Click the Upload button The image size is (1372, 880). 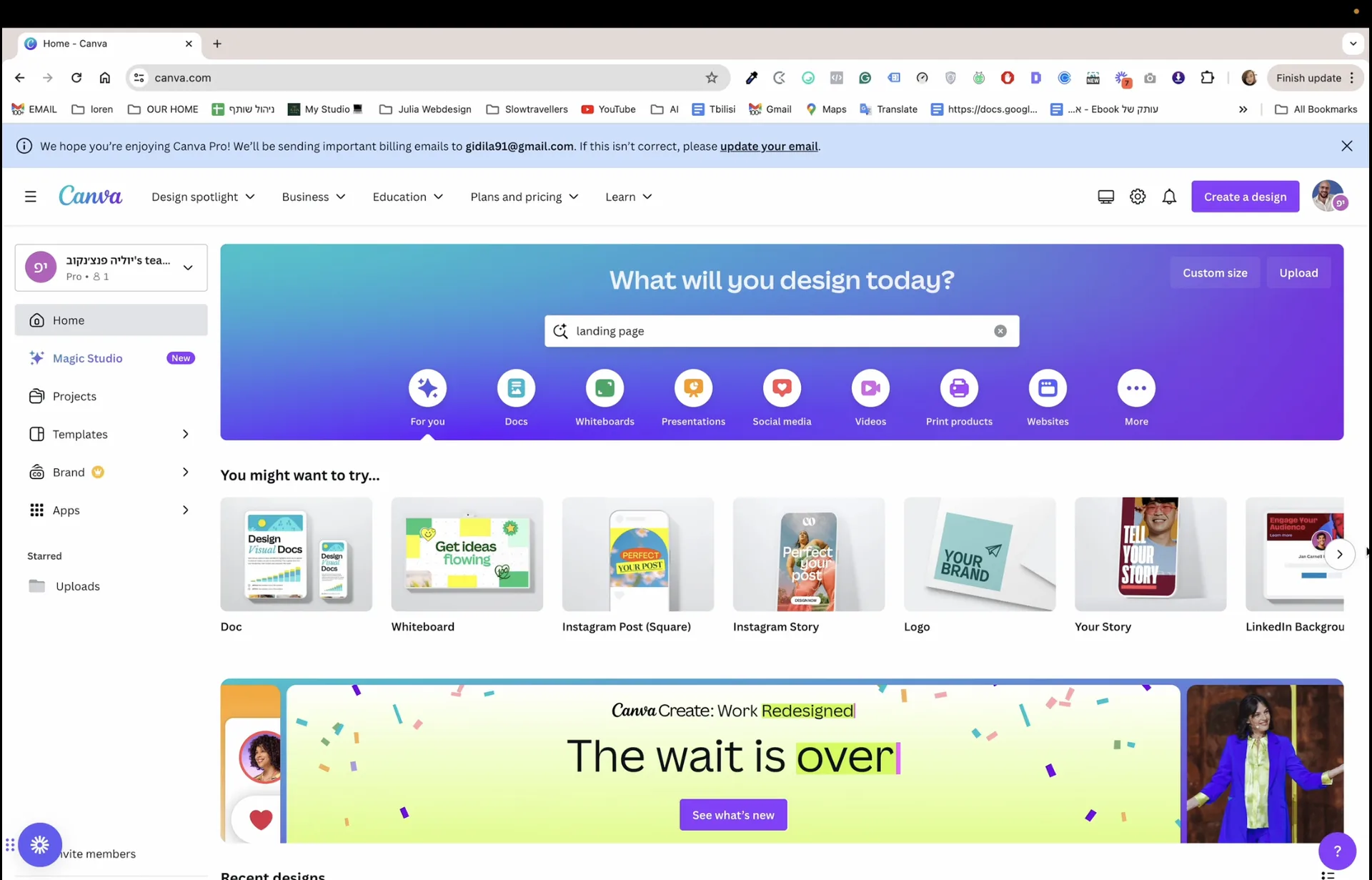coord(1298,273)
